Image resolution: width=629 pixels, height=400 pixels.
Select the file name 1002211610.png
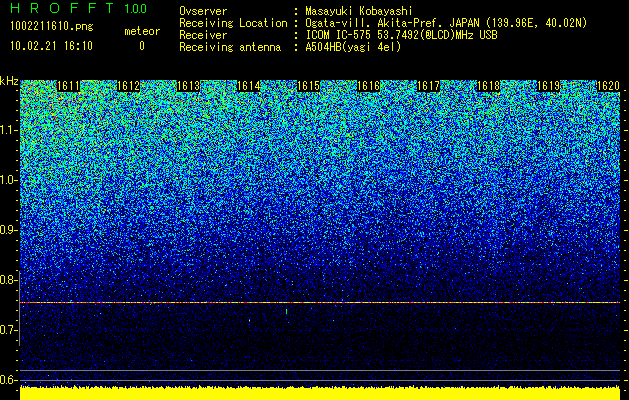pos(52,26)
